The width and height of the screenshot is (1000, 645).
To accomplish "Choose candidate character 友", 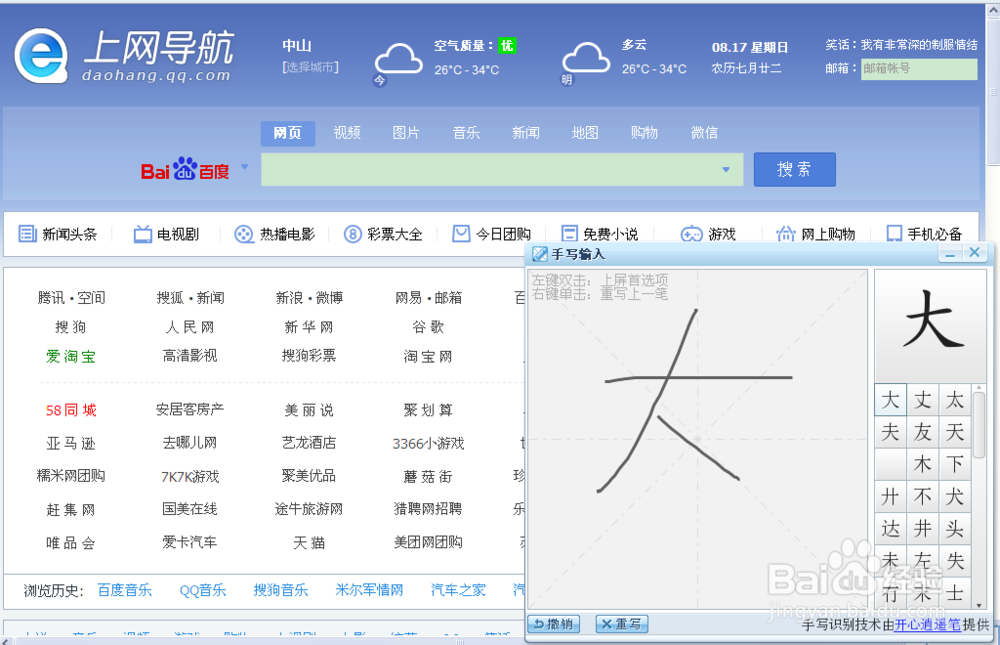I will (922, 433).
